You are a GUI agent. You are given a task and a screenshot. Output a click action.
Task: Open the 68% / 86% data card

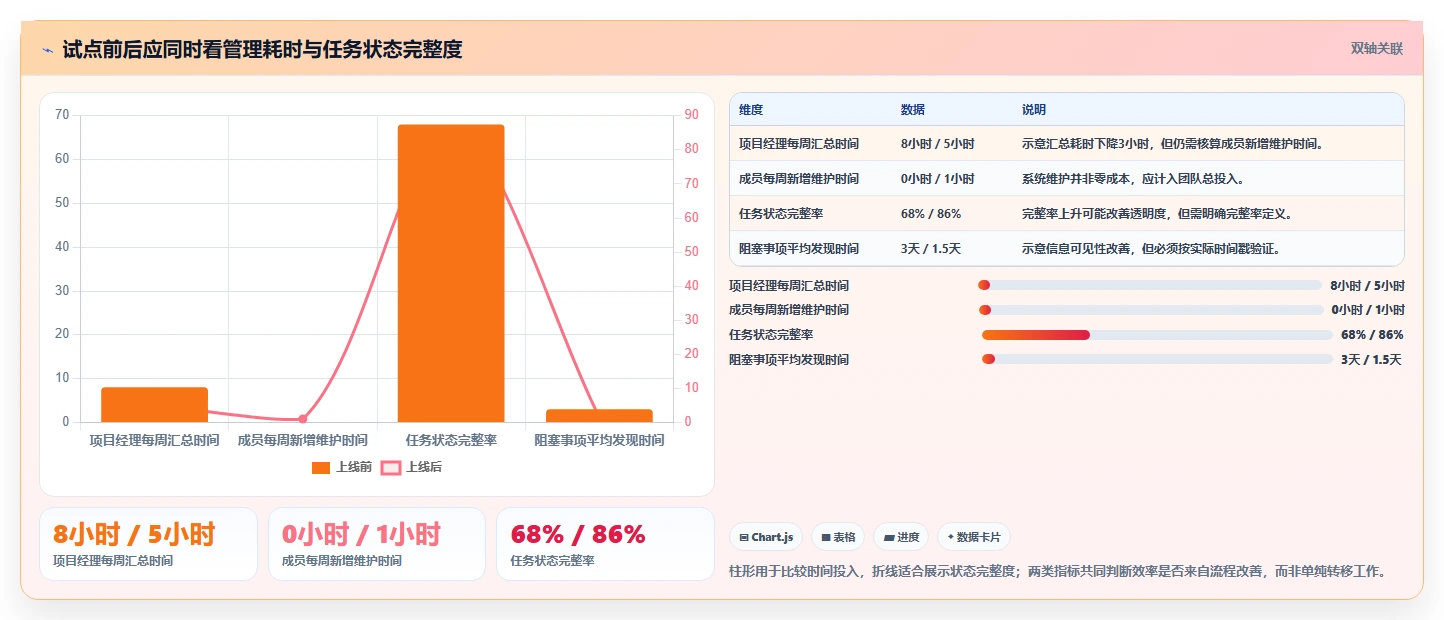pos(605,544)
